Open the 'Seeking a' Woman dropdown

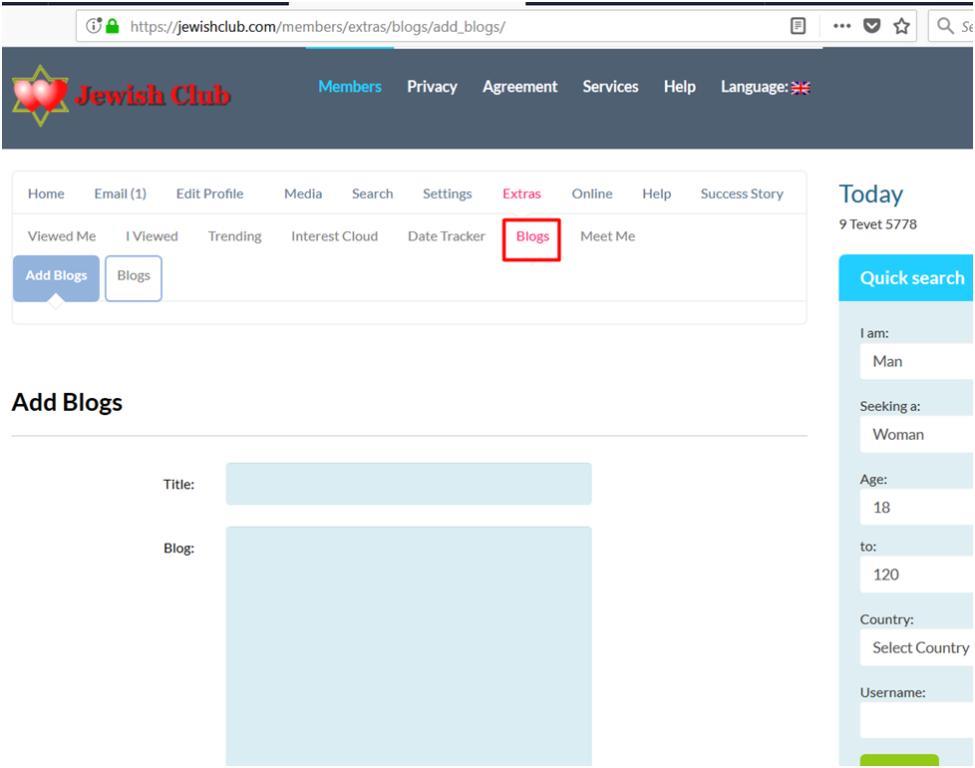click(917, 434)
